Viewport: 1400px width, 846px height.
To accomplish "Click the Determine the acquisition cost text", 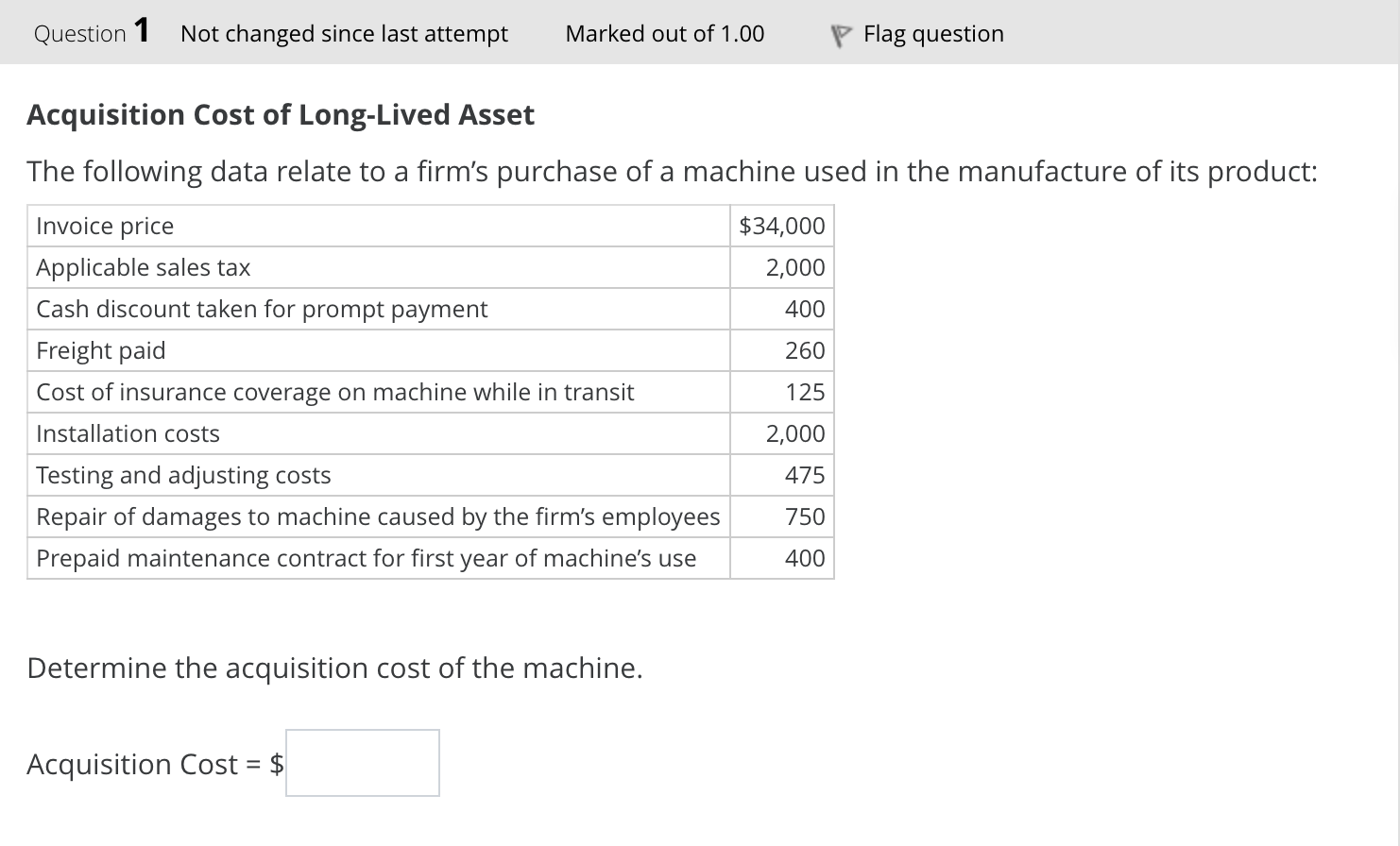I will (335, 668).
